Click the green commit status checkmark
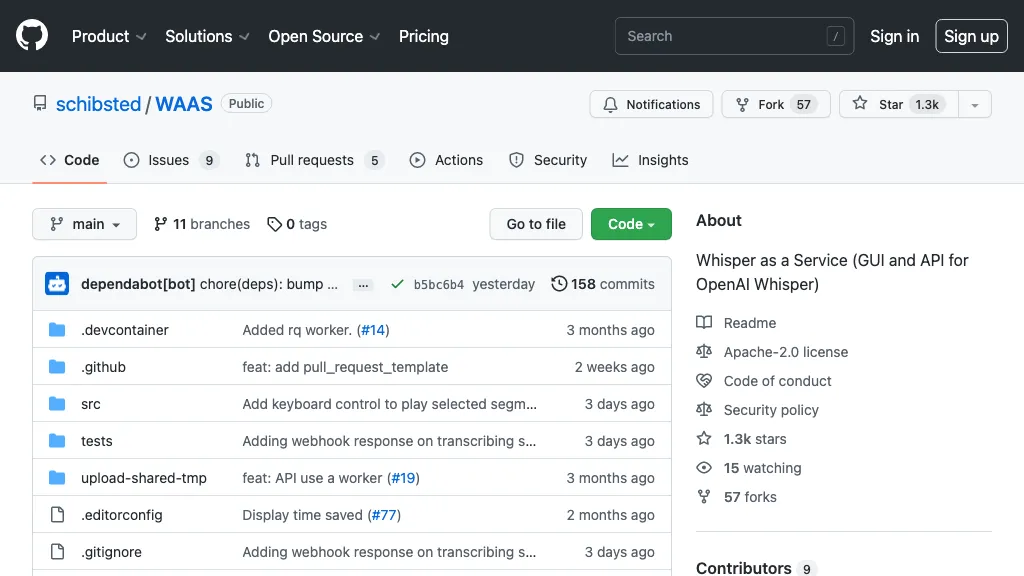 point(397,284)
